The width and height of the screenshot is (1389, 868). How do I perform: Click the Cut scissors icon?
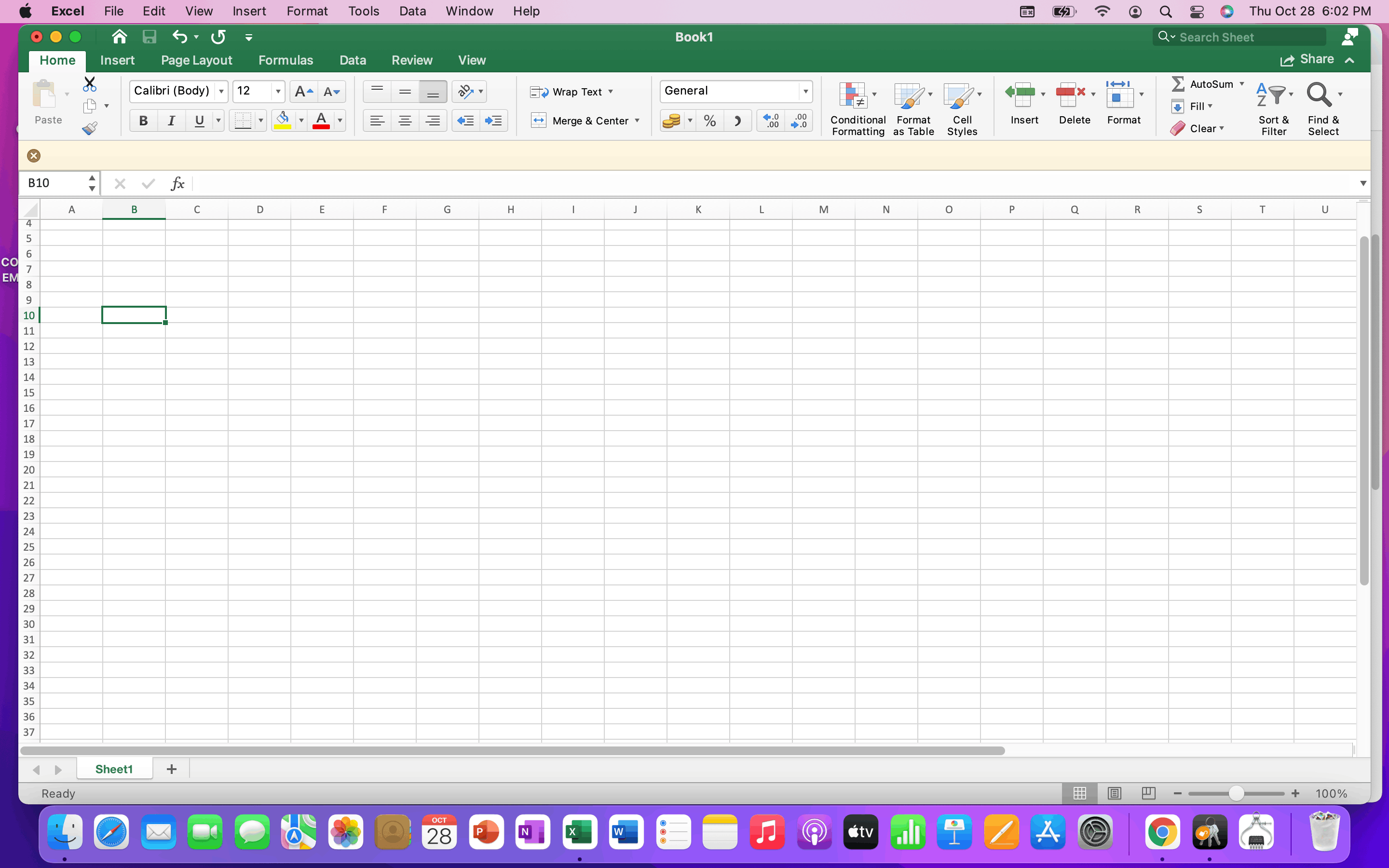[90, 84]
